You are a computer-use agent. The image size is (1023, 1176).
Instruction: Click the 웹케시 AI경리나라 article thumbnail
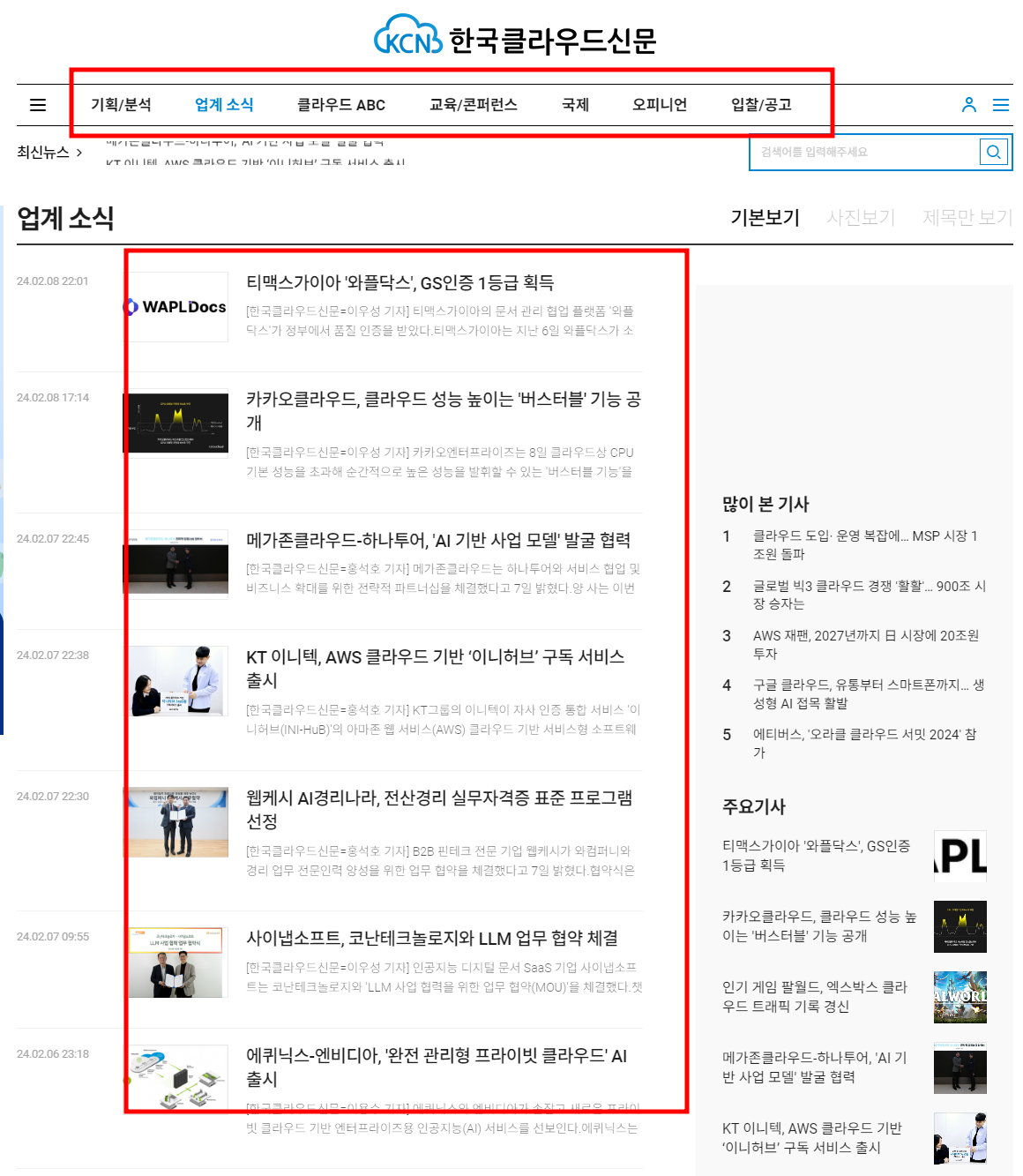coord(175,822)
